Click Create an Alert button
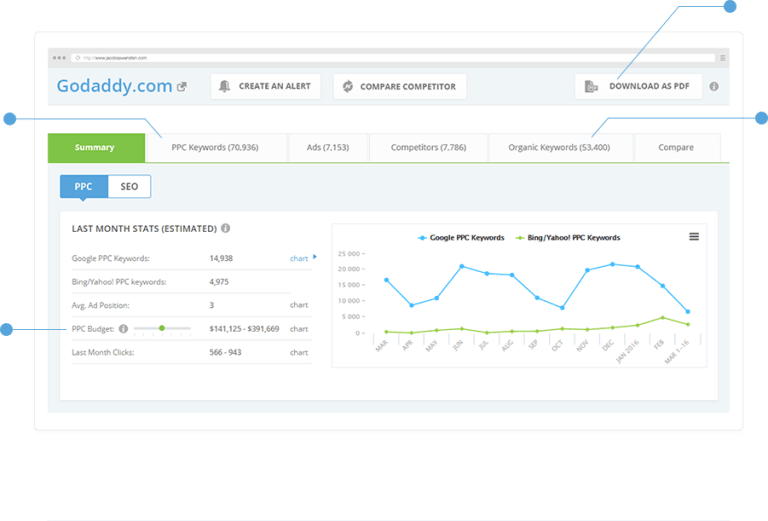This screenshot has width=768, height=521. pyautogui.click(x=266, y=86)
